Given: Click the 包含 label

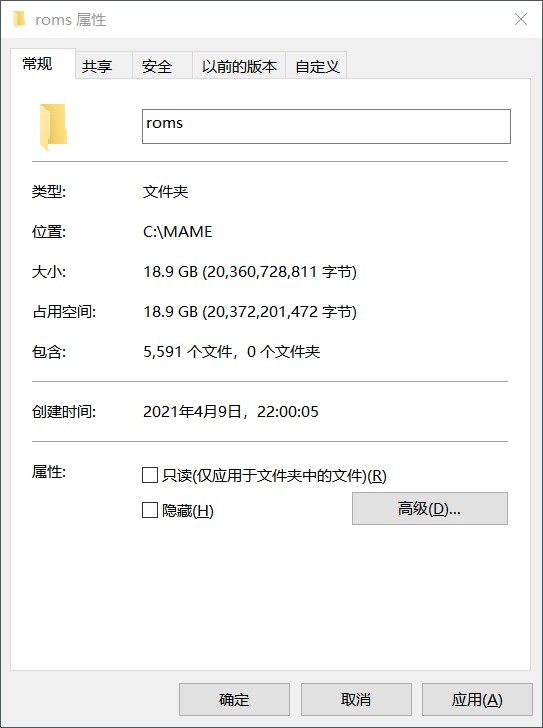Looking at the screenshot, I should [x=49, y=351].
